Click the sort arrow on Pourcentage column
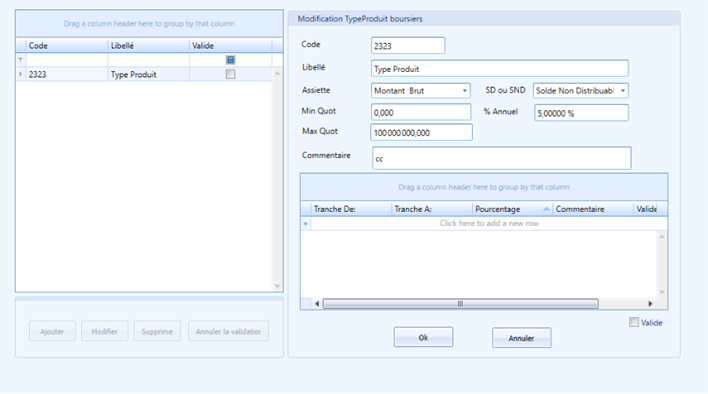 546,209
